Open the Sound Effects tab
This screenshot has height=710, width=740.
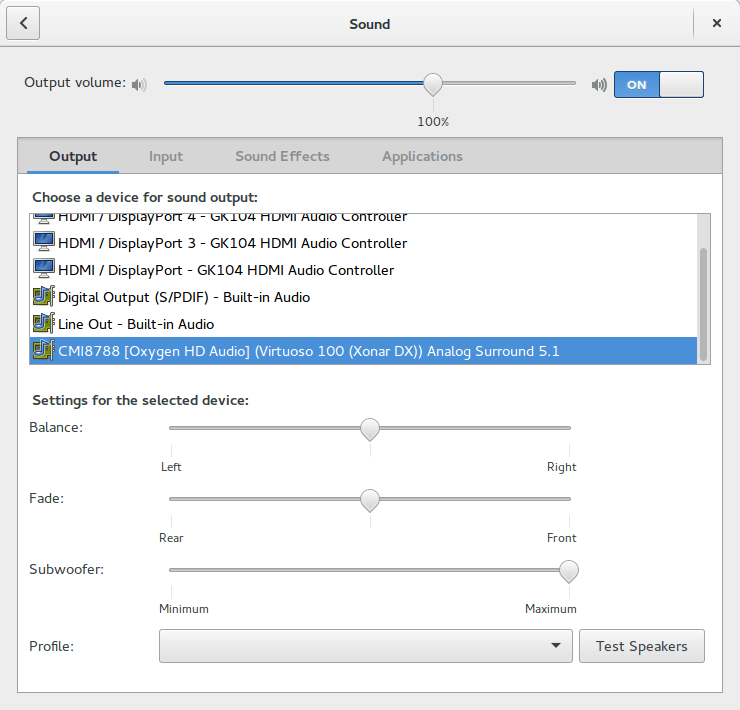[282, 156]
